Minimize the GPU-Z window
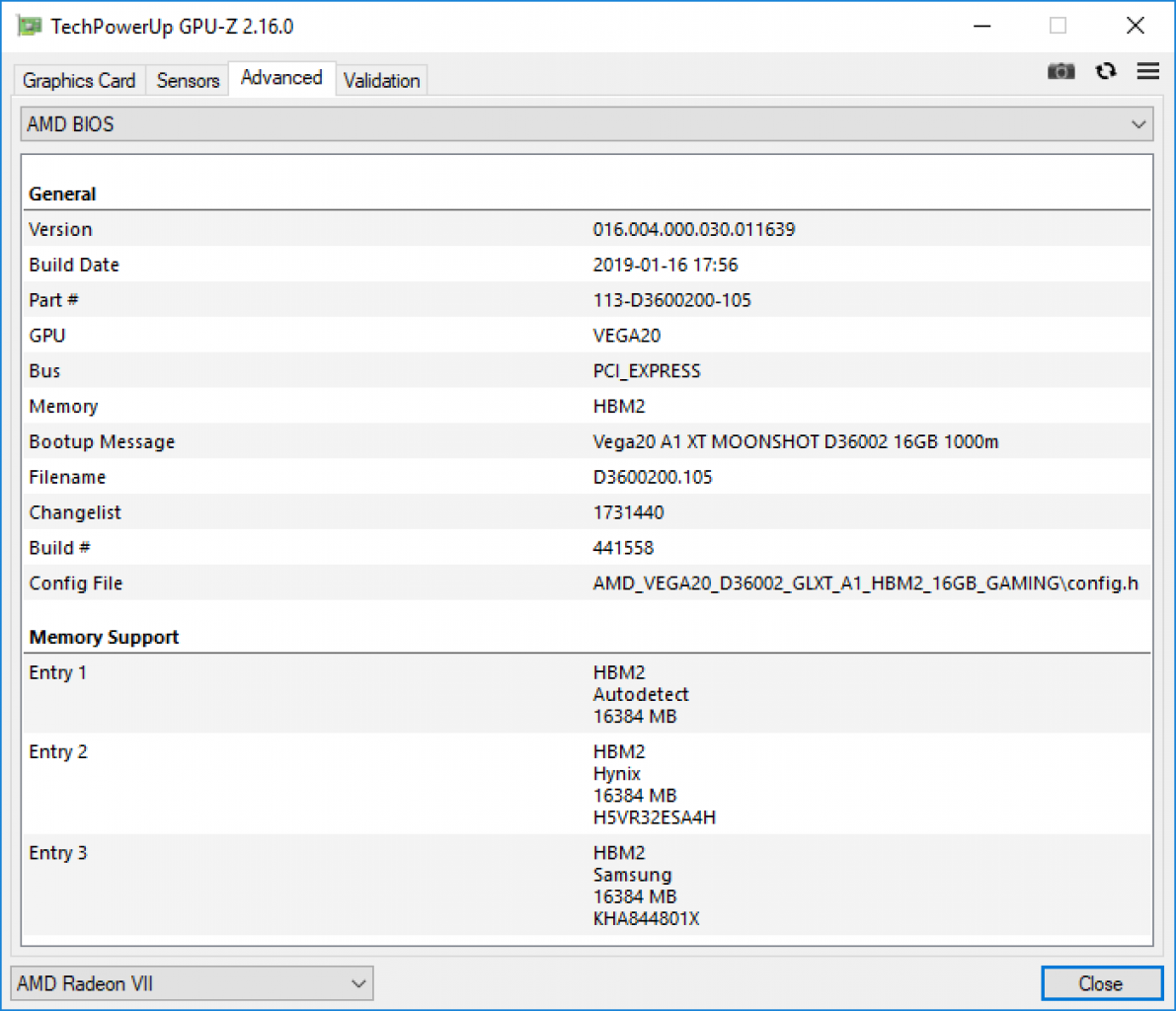Screen dimensions: 1176x1011 pyautogui.click(x=981, y=27)
